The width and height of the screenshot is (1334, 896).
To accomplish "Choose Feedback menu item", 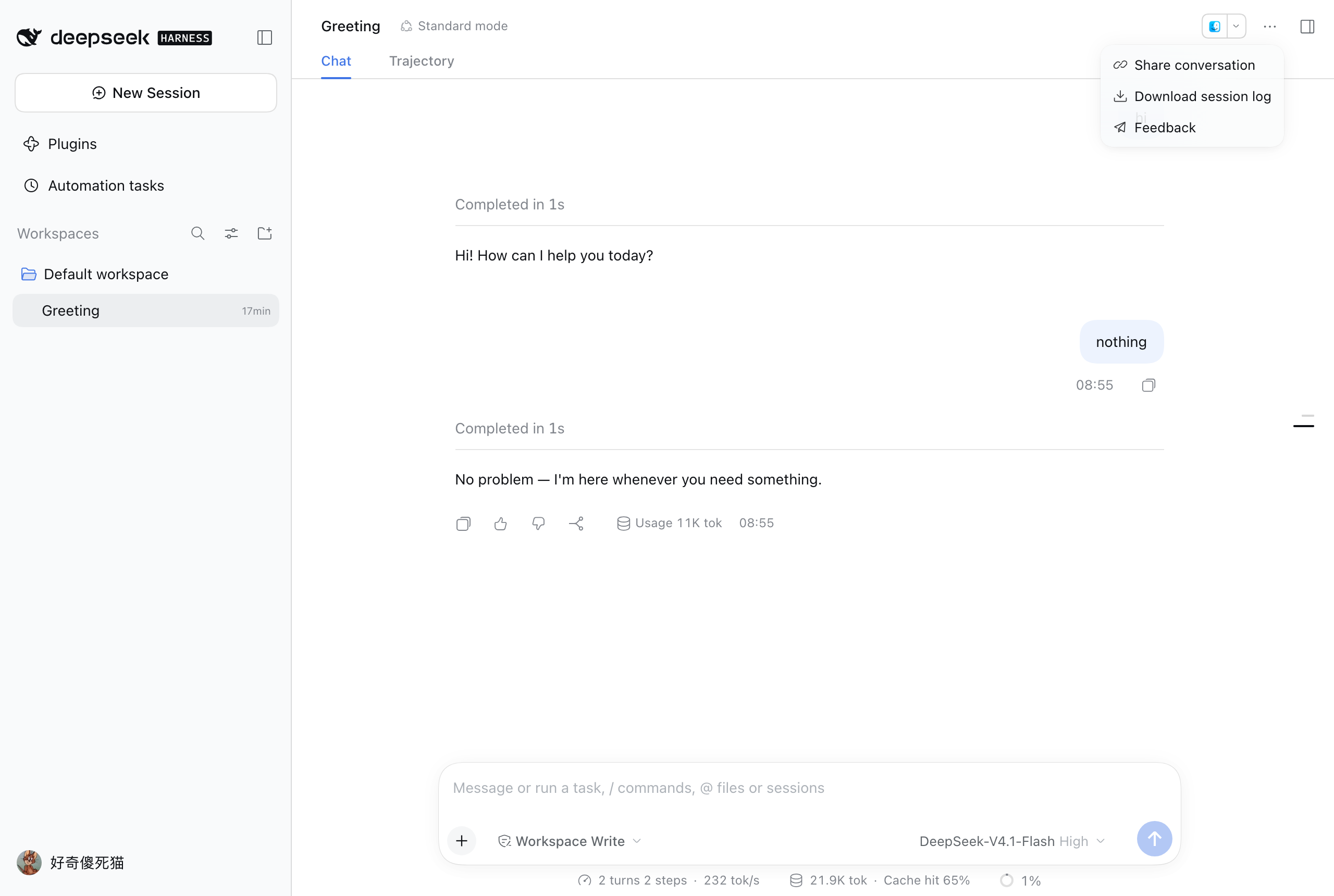I will coord(1192,128).
